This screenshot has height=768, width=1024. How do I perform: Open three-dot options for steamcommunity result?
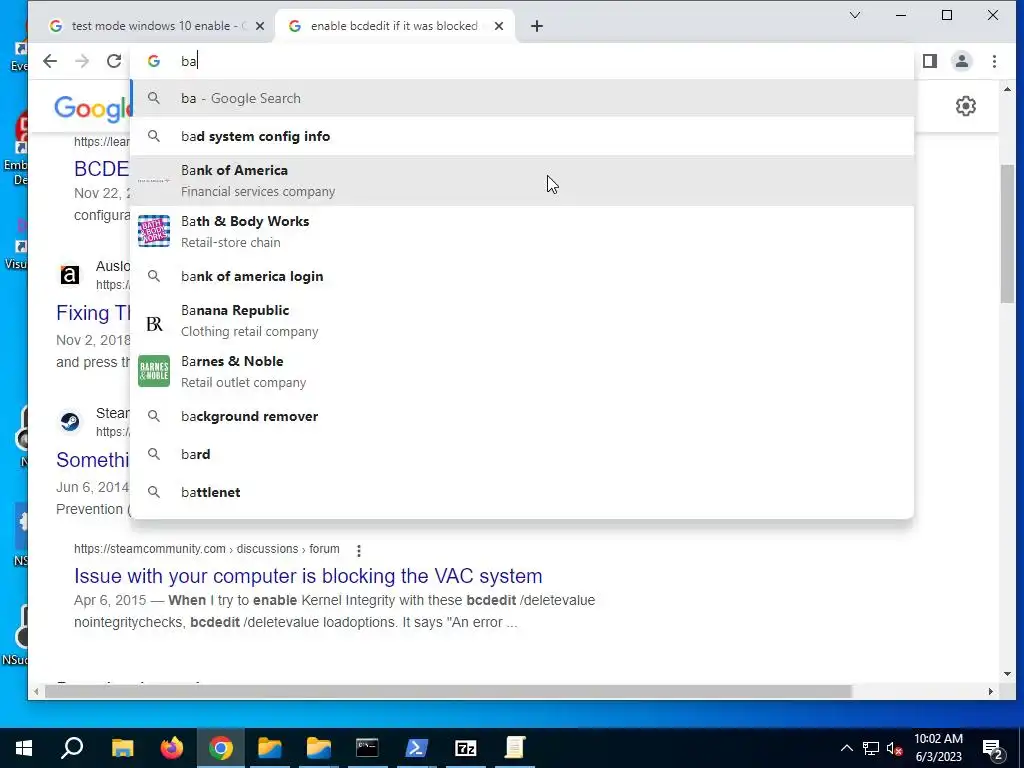tap(359, 551)
